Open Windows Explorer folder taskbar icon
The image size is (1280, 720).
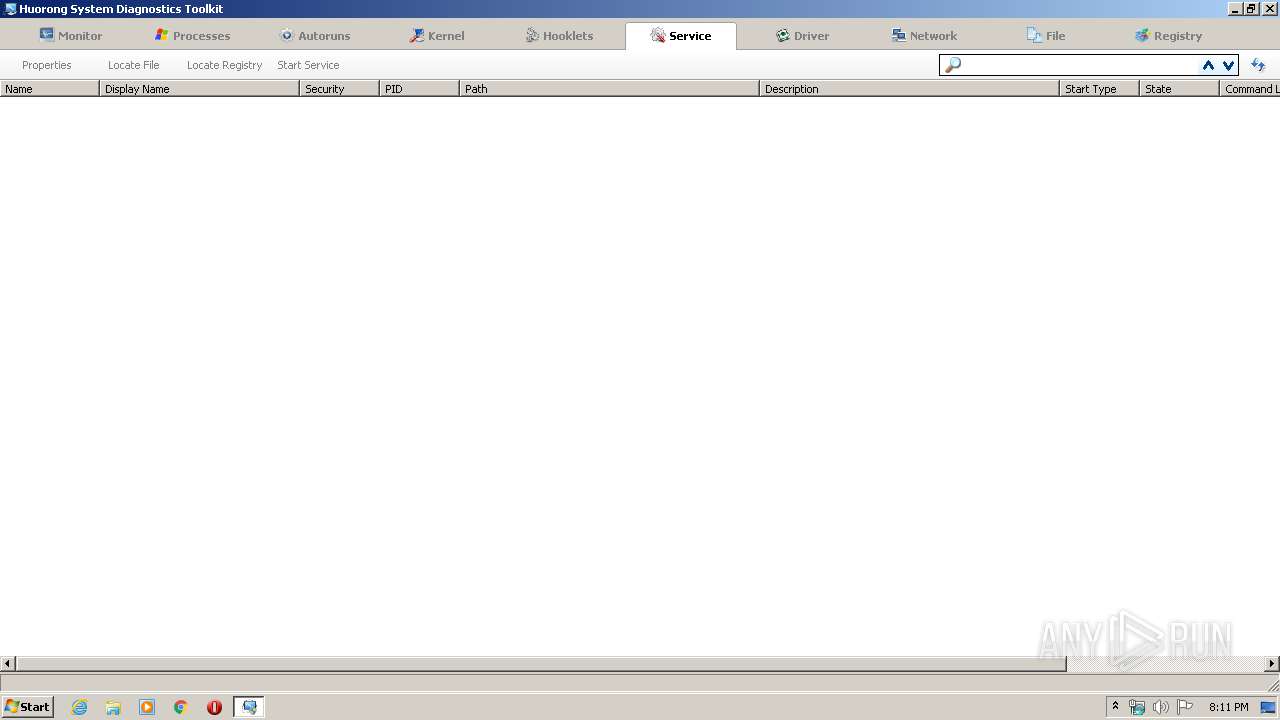[113, 707]
